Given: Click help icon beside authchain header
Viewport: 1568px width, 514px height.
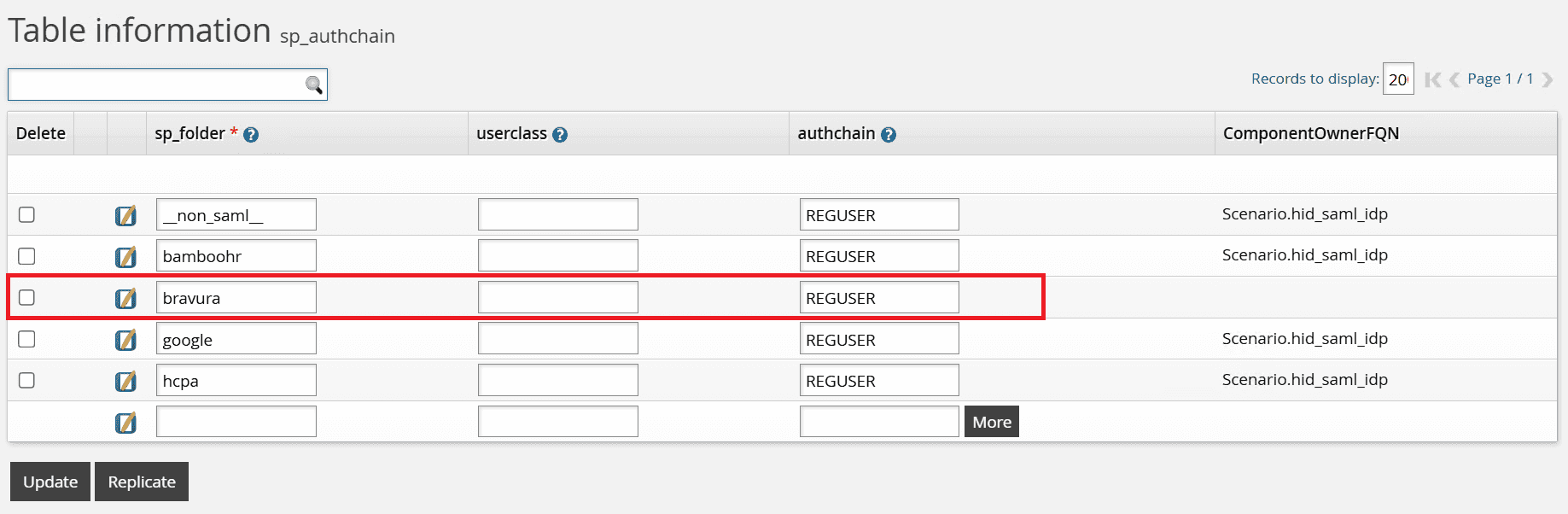Looking at the screenshot, I should click(889, 135).
